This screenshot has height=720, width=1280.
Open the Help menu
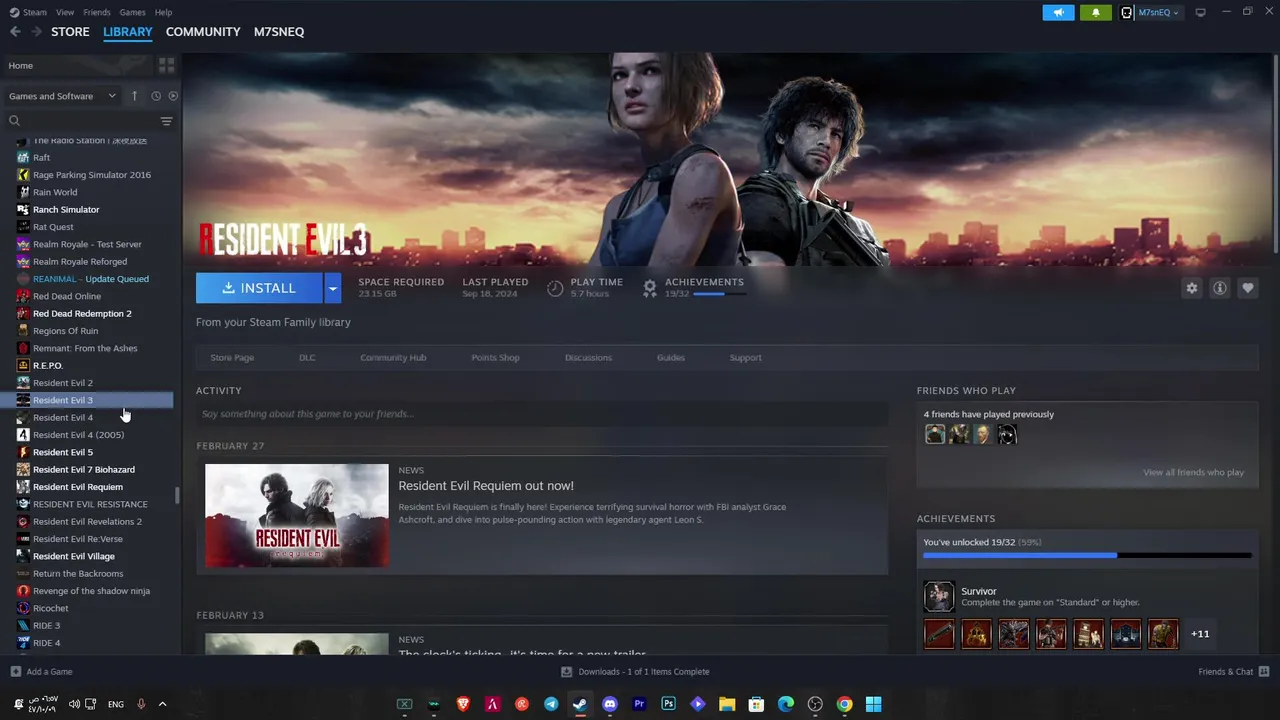click(163, 12)
